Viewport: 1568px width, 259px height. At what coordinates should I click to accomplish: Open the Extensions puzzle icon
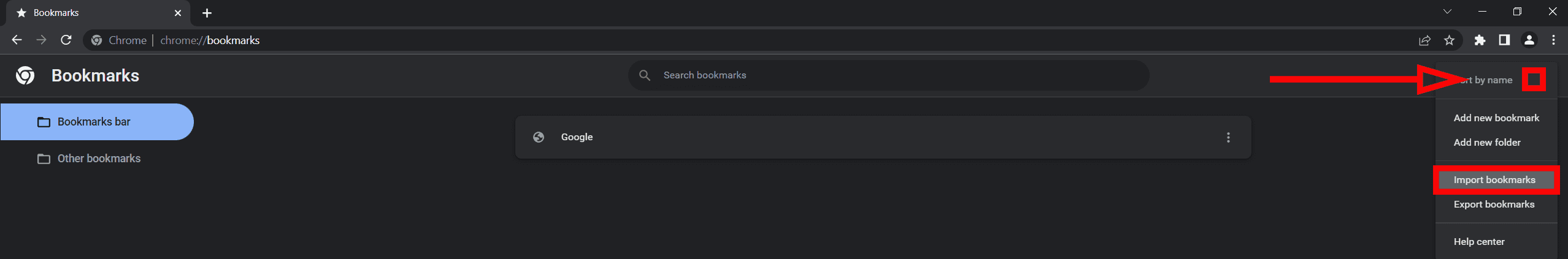(1480, 40)
